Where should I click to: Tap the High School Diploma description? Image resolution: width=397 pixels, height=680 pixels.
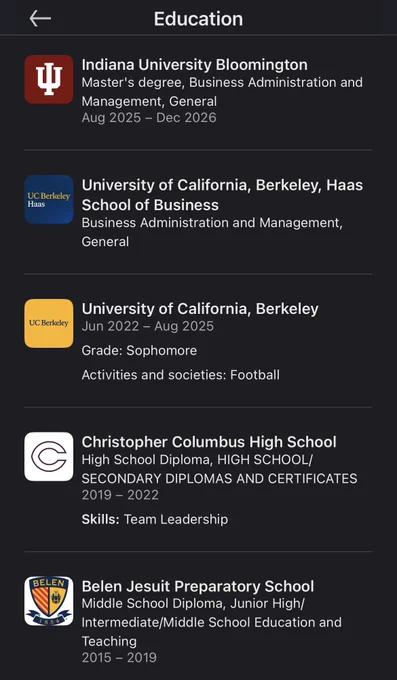click(220, 469)
